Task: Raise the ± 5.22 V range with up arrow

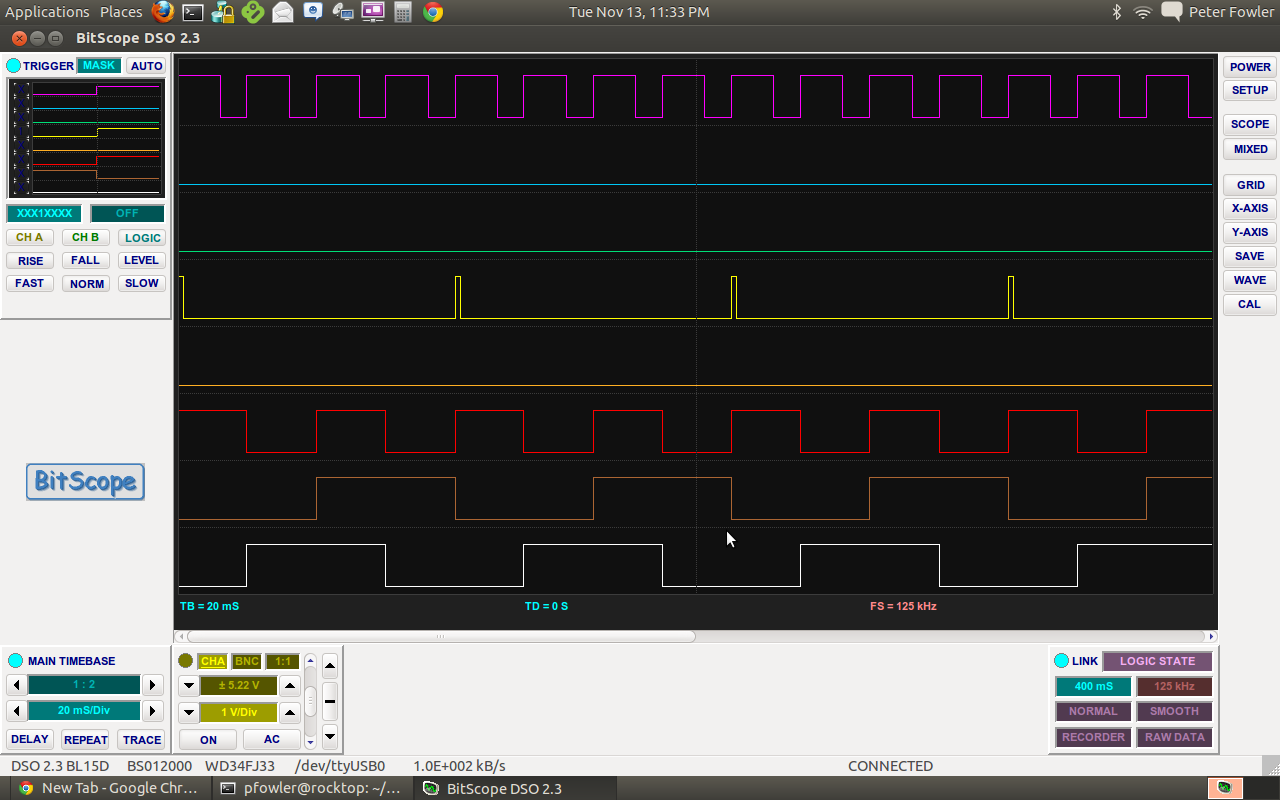Action: [x=289, y=686]
